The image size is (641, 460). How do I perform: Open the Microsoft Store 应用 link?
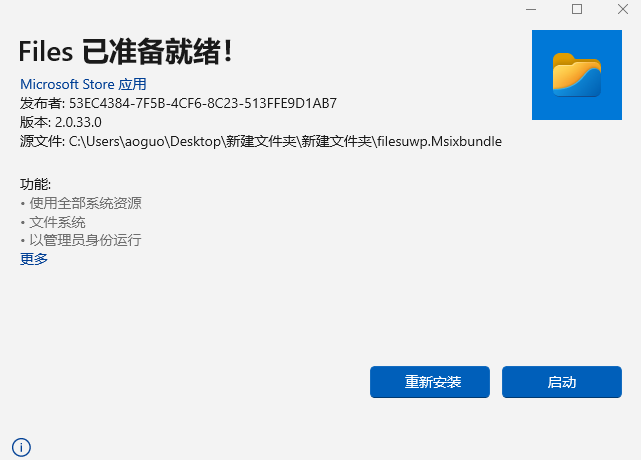tap(83, 84)
